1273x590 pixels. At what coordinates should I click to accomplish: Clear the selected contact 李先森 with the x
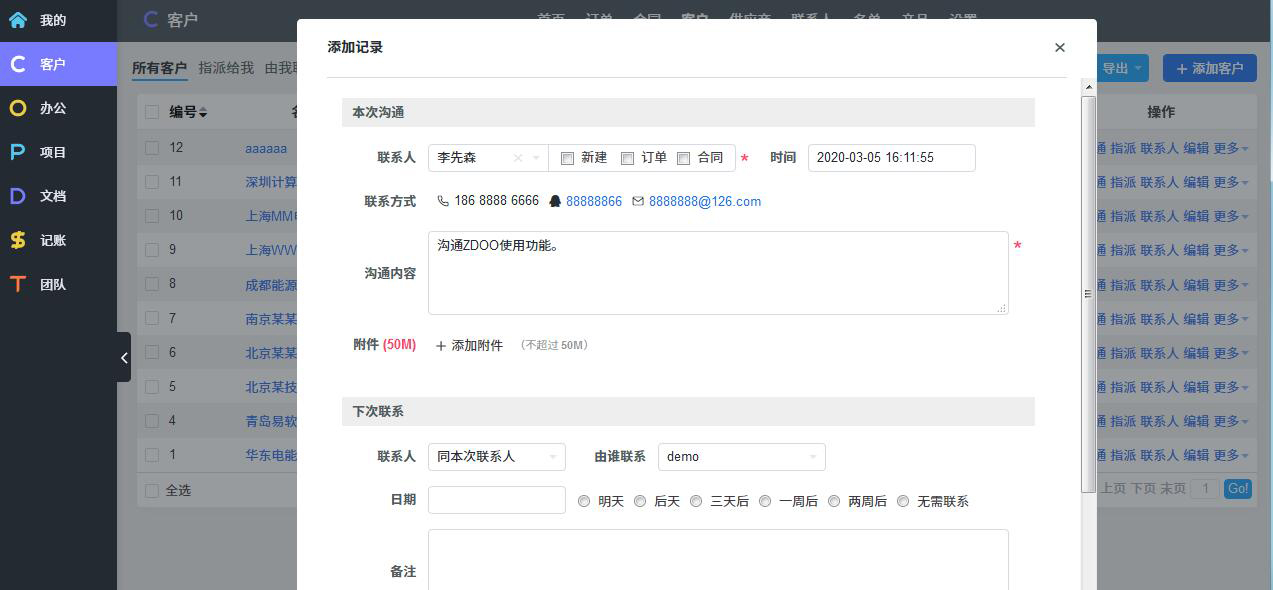(518, 158)
